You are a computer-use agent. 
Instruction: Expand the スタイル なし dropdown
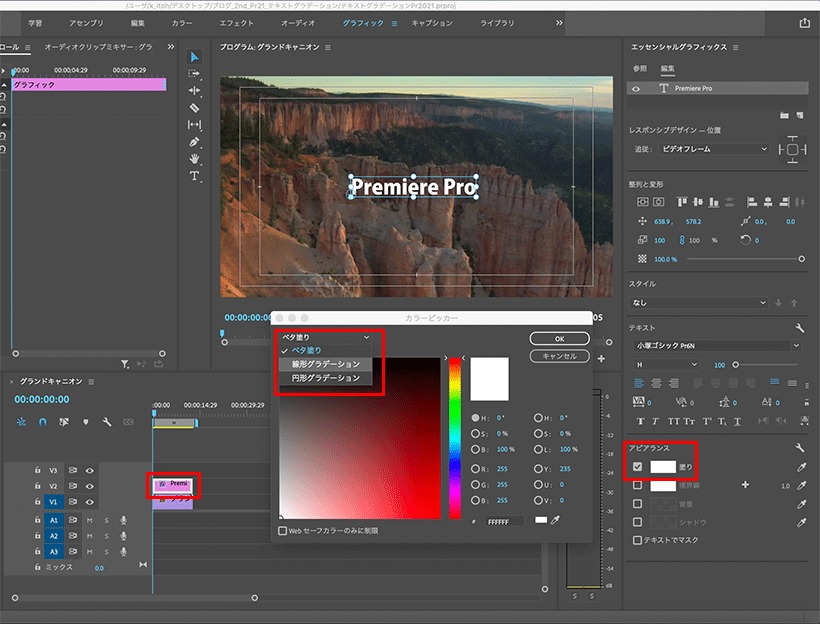[698, 302]
